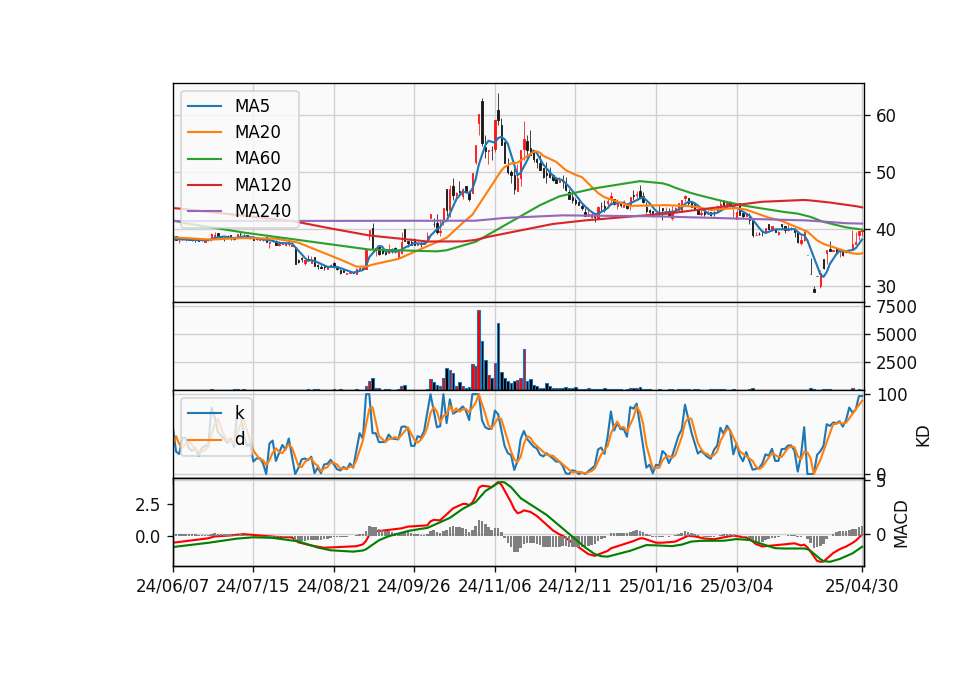Screen dimensions: 960x690
Task: Click the price axis value 30
Action: coord(886,287)
